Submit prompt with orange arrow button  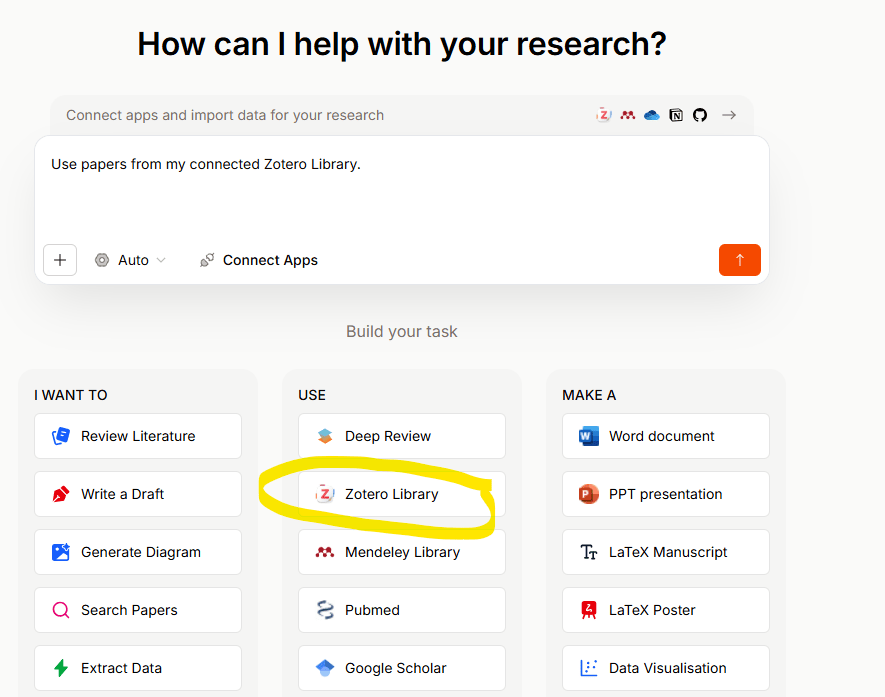tap(739, 260)
